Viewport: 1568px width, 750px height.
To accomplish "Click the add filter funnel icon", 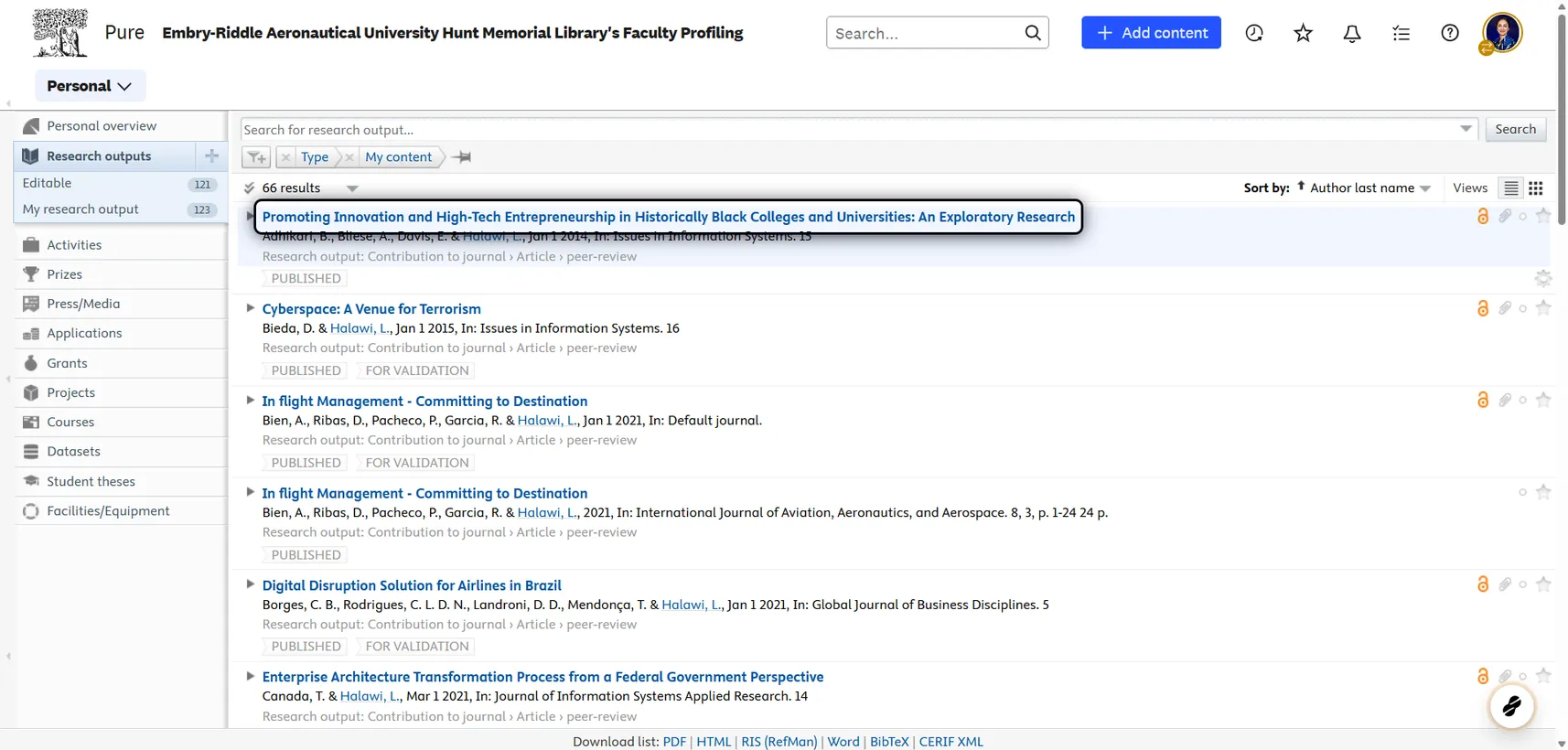I will 257,157.
